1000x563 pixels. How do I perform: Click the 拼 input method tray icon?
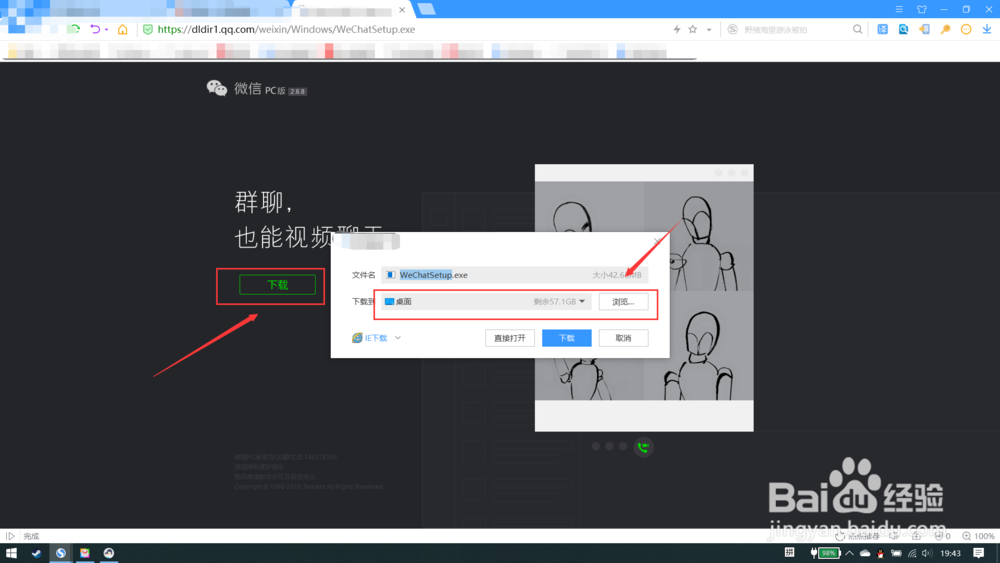click(790, 553)
